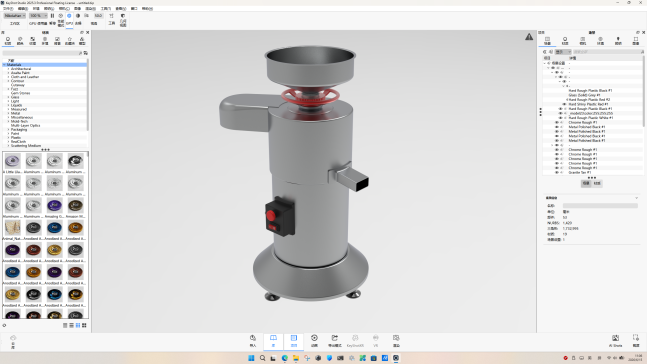647x364 pixels.
Task: Select Animal material thumbnail with fur texture
Action: pos(12,227)
